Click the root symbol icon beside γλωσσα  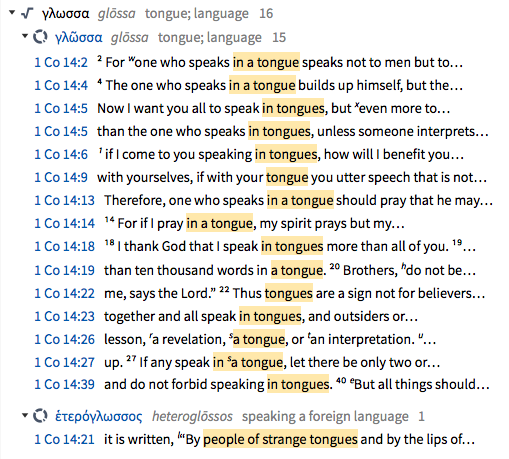27,13
